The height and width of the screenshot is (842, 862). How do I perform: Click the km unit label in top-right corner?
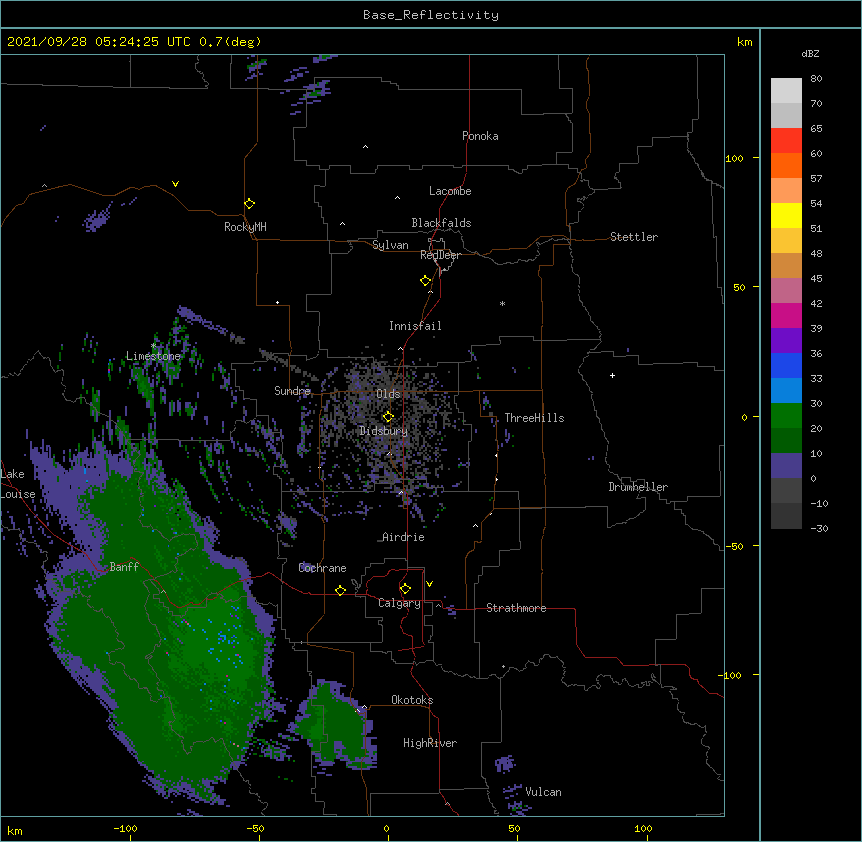tap(744, 42)
